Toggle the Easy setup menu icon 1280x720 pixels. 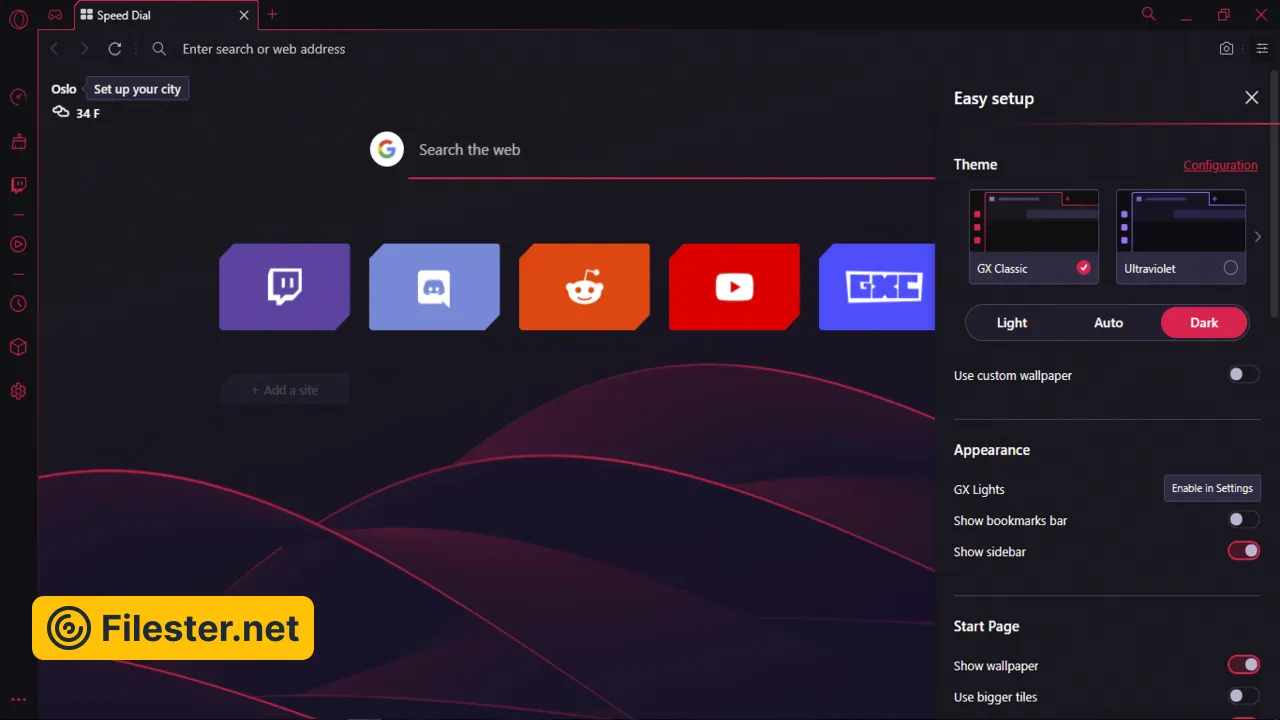pos(1262,49)
